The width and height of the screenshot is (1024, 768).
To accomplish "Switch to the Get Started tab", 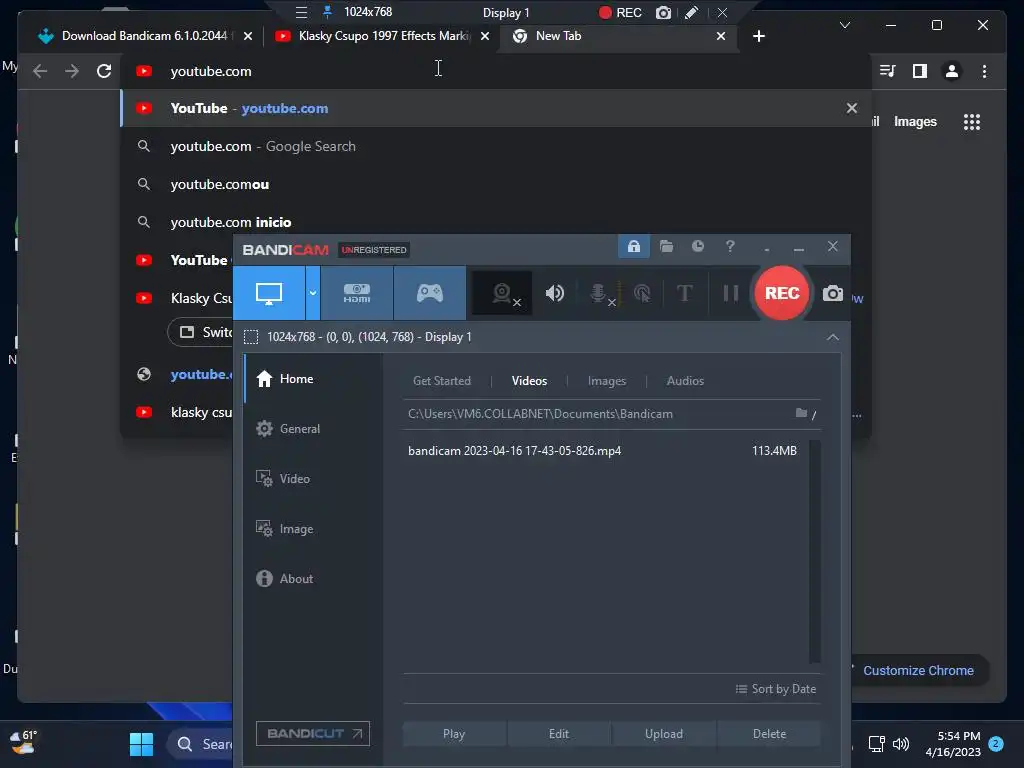I will [441, 381].
